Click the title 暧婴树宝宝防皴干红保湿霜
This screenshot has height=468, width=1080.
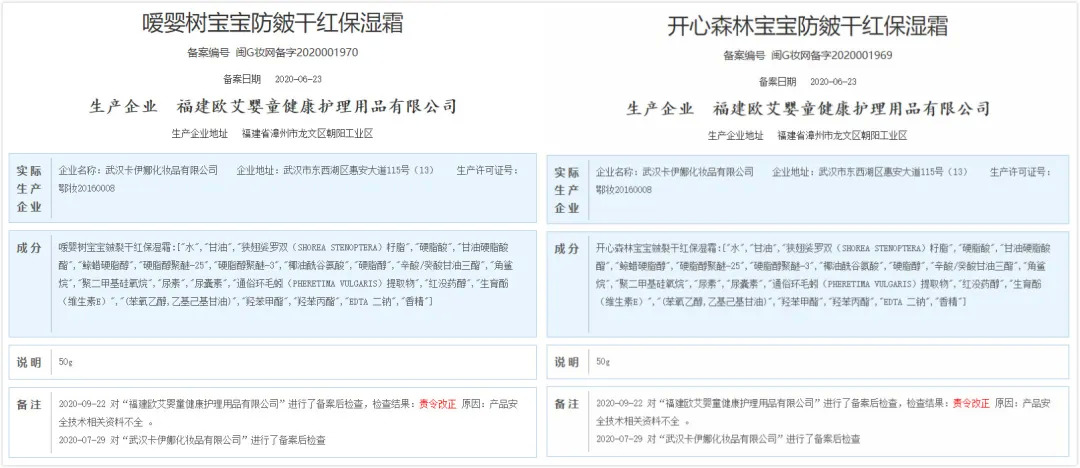pos(273,23)
